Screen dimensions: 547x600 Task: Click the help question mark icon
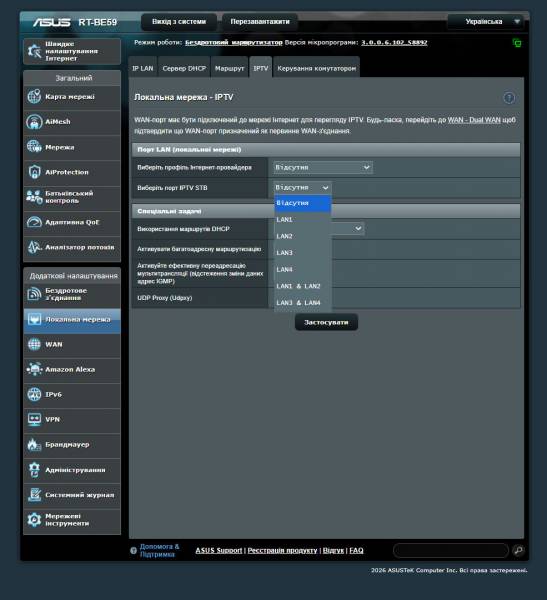tap(509, 98)
